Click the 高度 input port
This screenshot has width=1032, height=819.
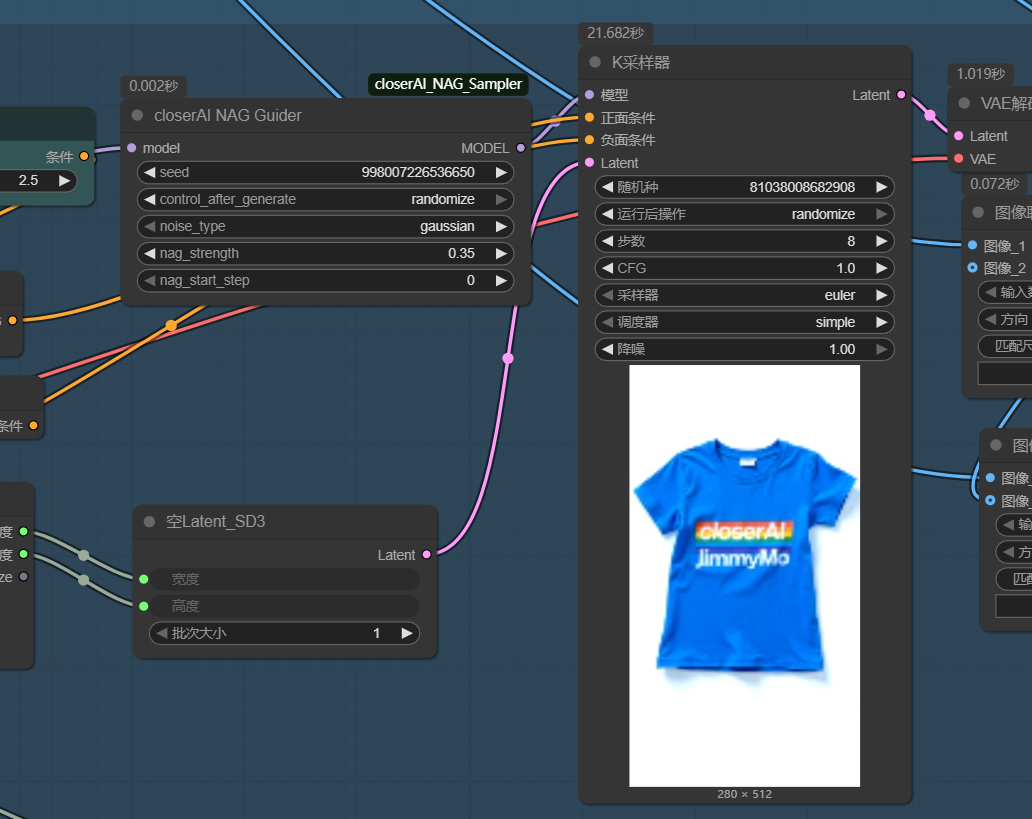(143, 606)
